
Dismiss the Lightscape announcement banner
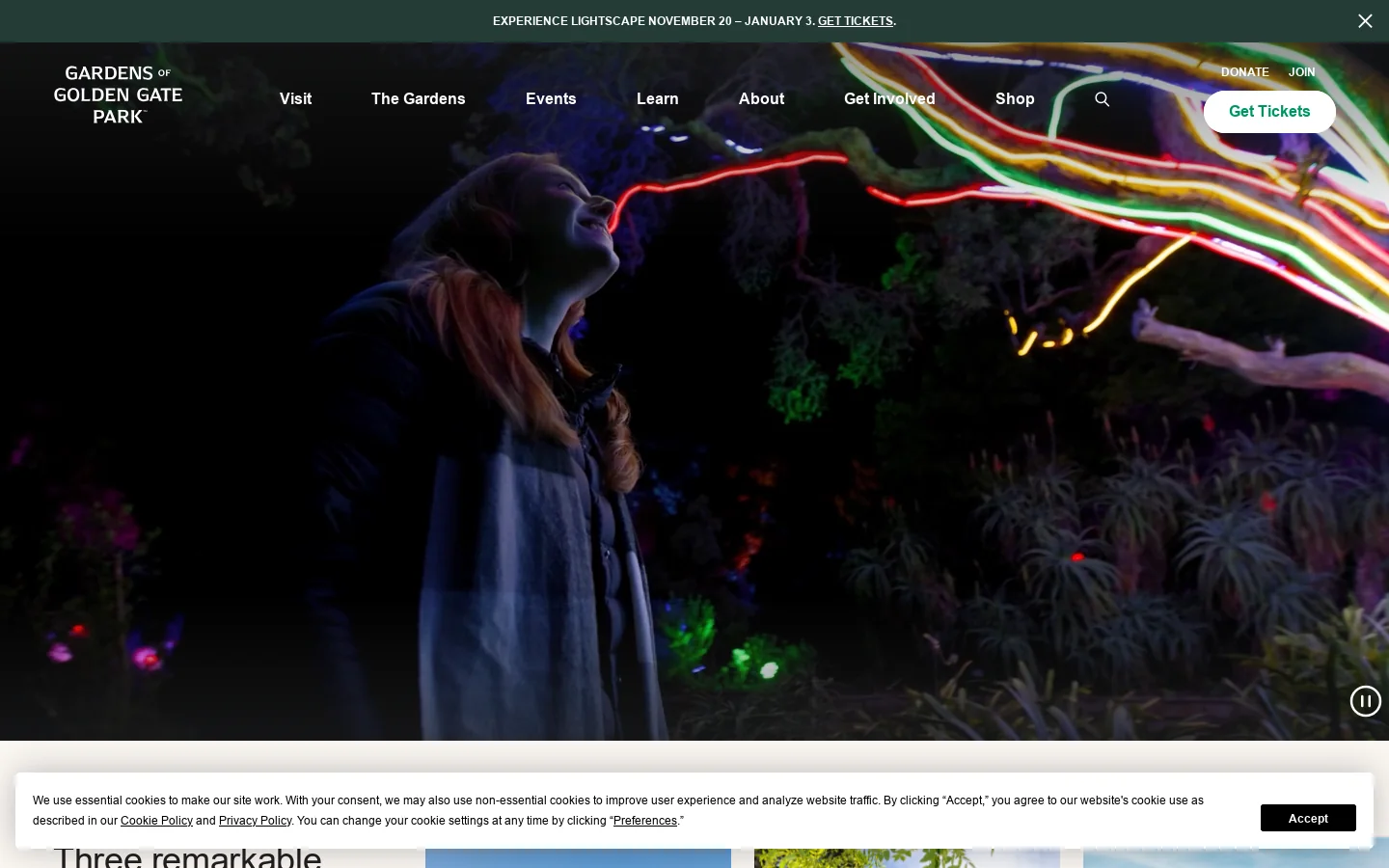[x=1365, y=21]
